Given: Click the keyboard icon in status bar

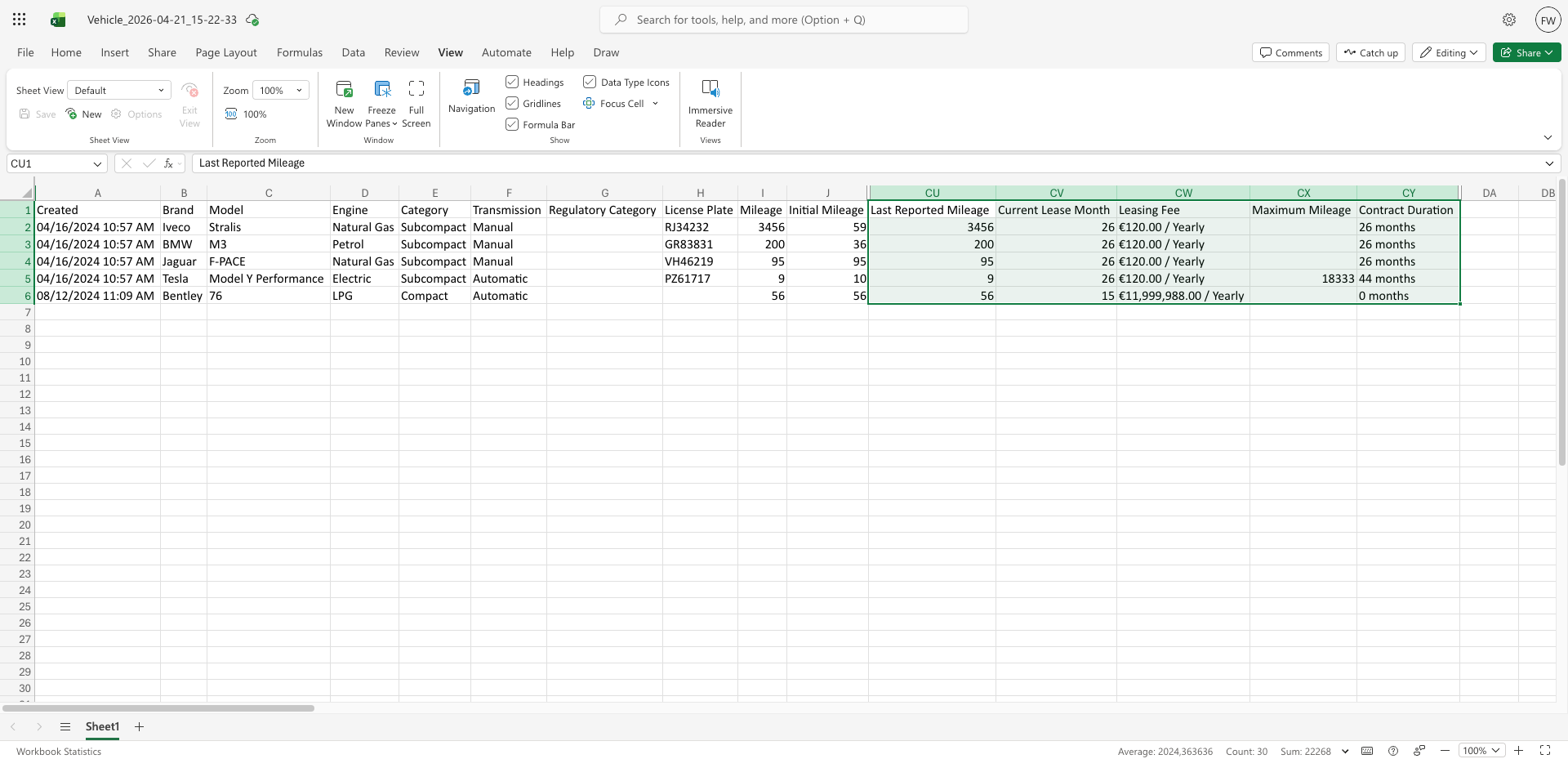Looking at the screenshot, I should pyautogui.click(x=1367, y=751).
